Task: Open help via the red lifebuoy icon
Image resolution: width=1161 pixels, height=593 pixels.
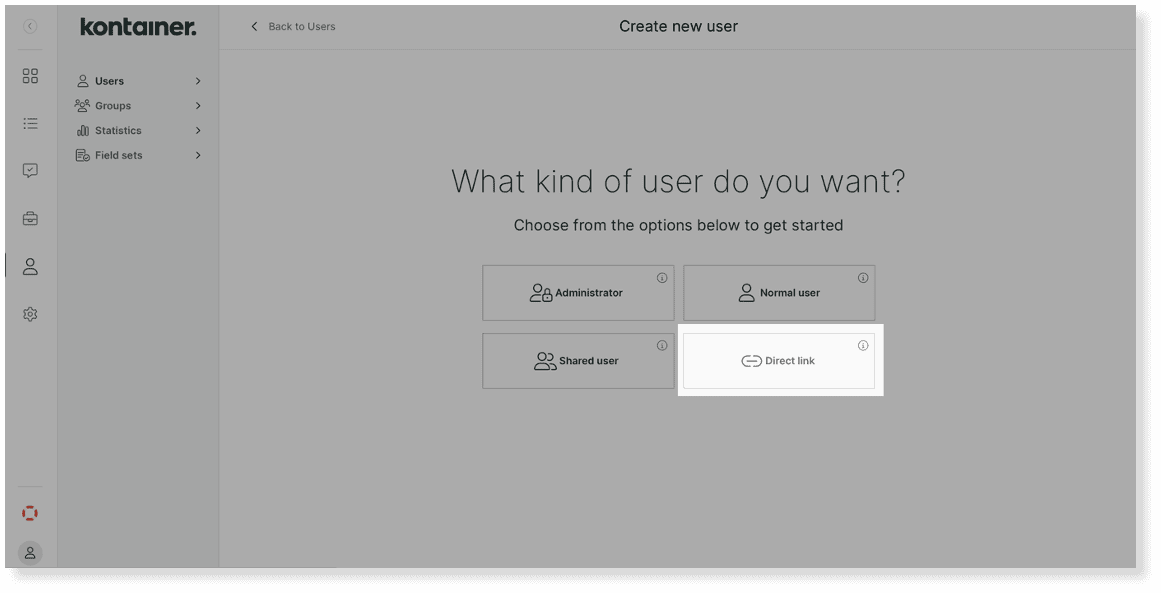Action: (30, 512)
